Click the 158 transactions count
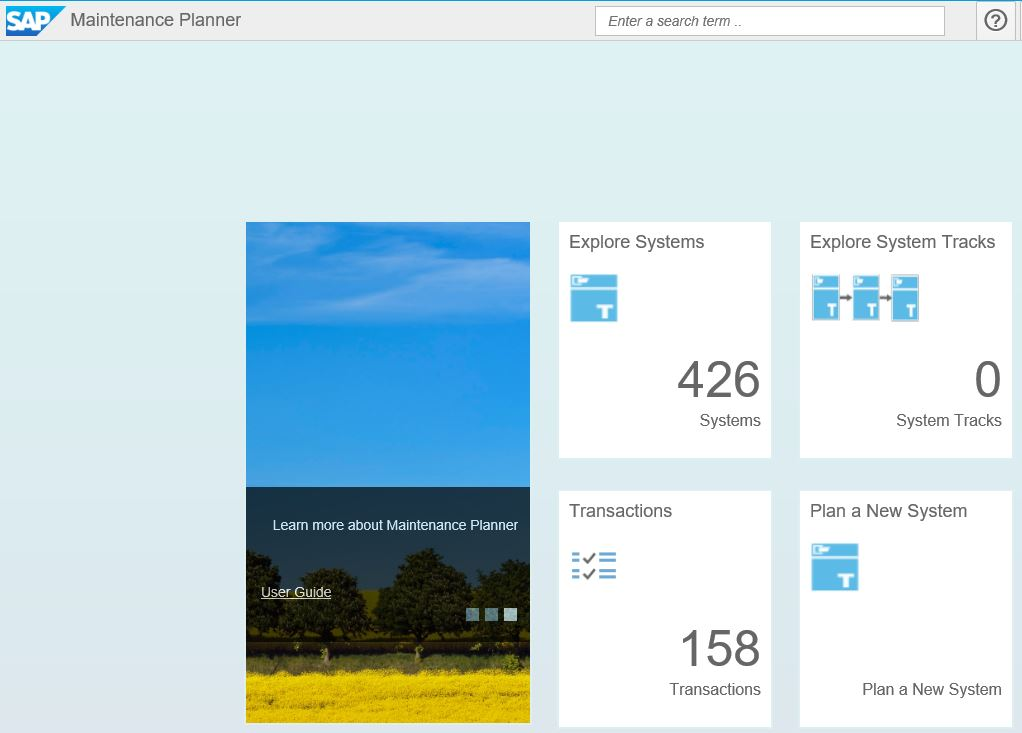Image resolution: width=1022 pixels, height=733 pixels. (720, 648)
